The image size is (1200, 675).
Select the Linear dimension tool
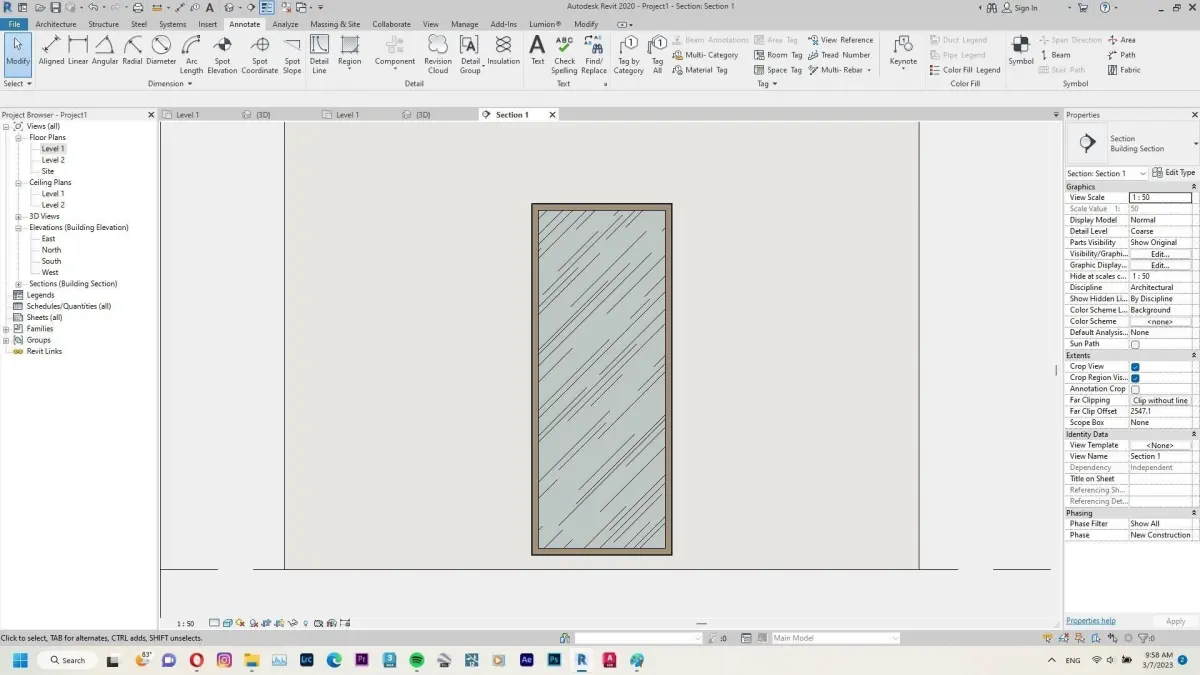point(78,52)
